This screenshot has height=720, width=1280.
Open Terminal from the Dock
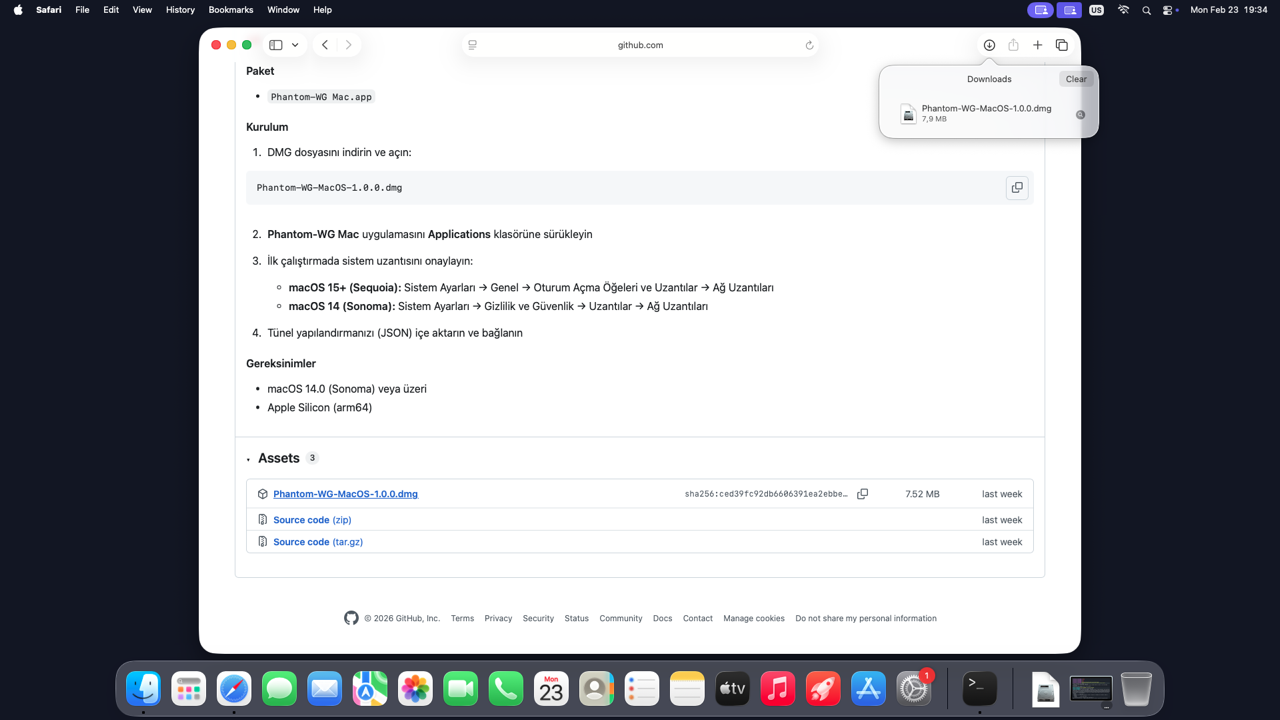[979, 688]
